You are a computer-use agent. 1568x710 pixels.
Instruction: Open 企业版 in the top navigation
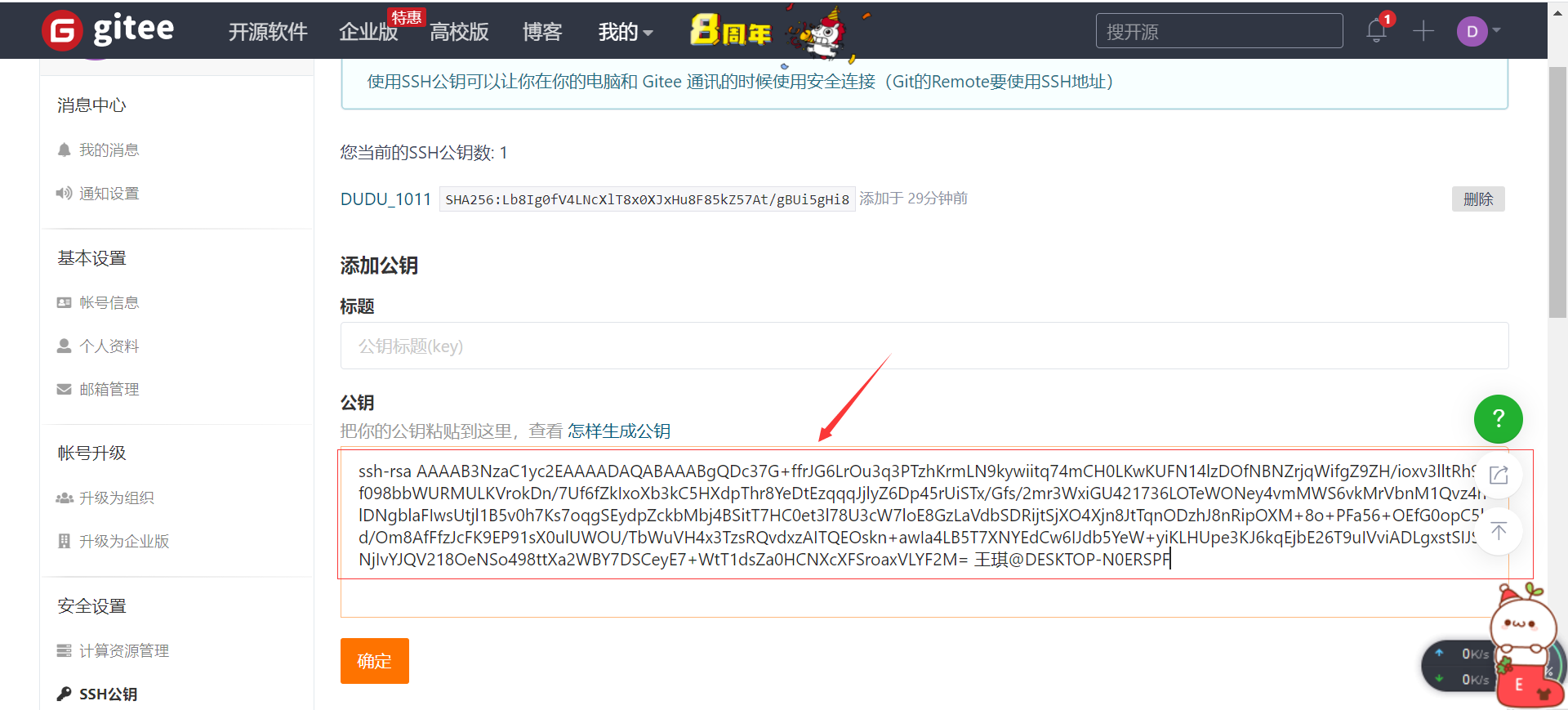click(x=368, y=32)
